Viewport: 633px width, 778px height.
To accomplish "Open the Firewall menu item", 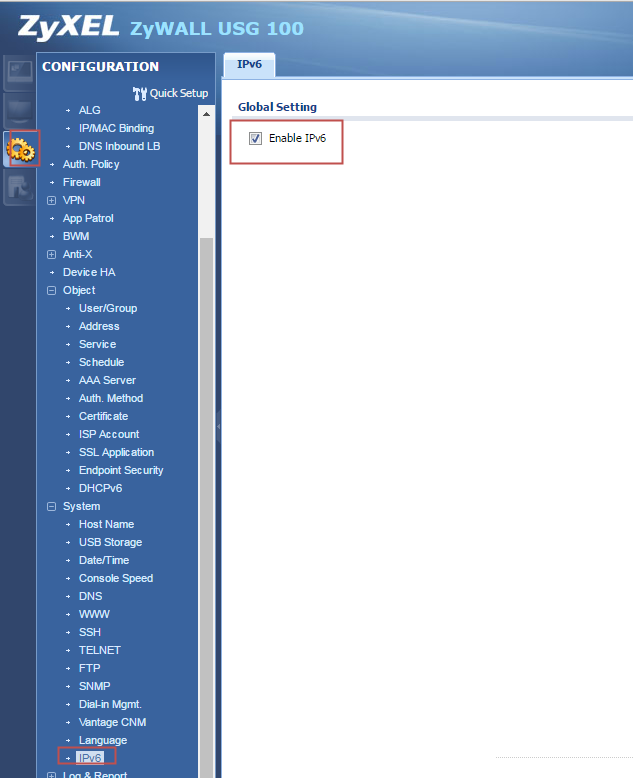I will (x=81, y=182).
